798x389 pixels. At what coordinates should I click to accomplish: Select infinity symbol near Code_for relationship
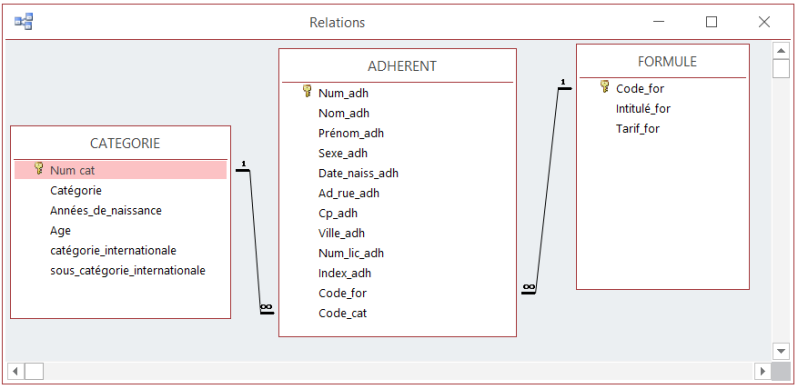coord(528,288)
